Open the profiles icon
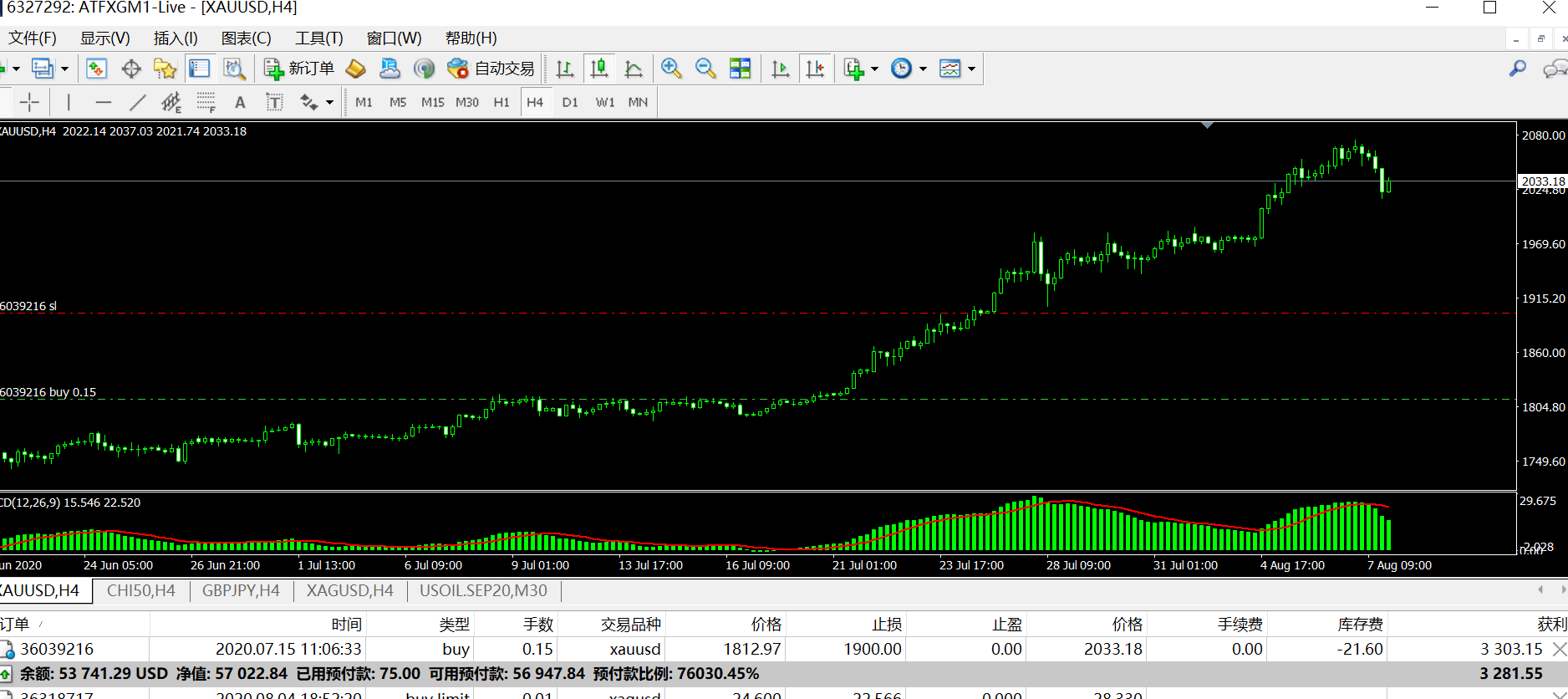 click(43, 69)
